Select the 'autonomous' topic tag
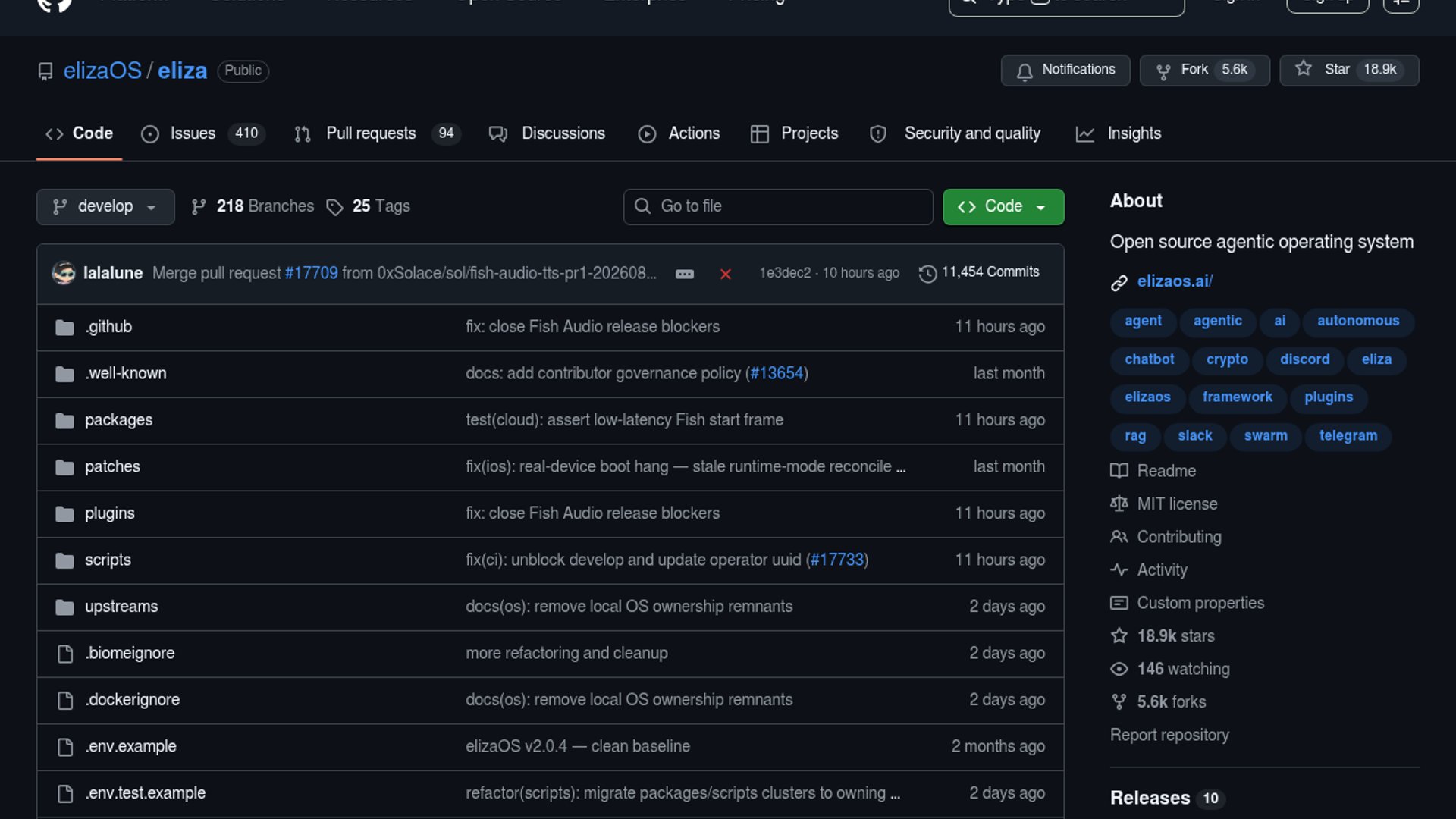Image resolution: width=1456 pixels, height=819 pixels. tap(1358, 322)
